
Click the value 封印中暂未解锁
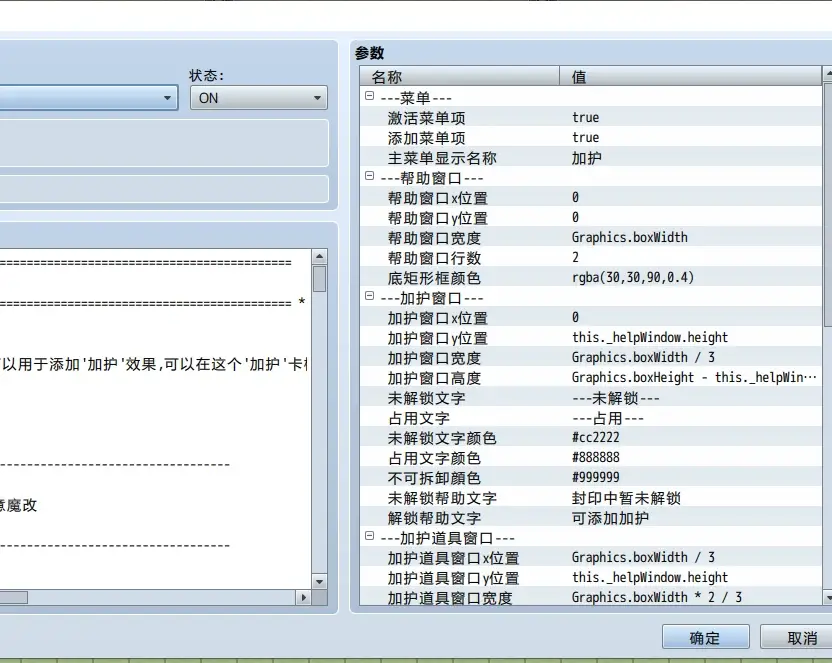[626, 498]
